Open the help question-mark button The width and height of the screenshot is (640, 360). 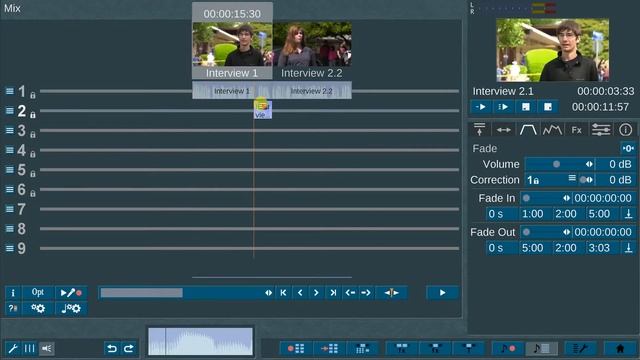point(13,309)
